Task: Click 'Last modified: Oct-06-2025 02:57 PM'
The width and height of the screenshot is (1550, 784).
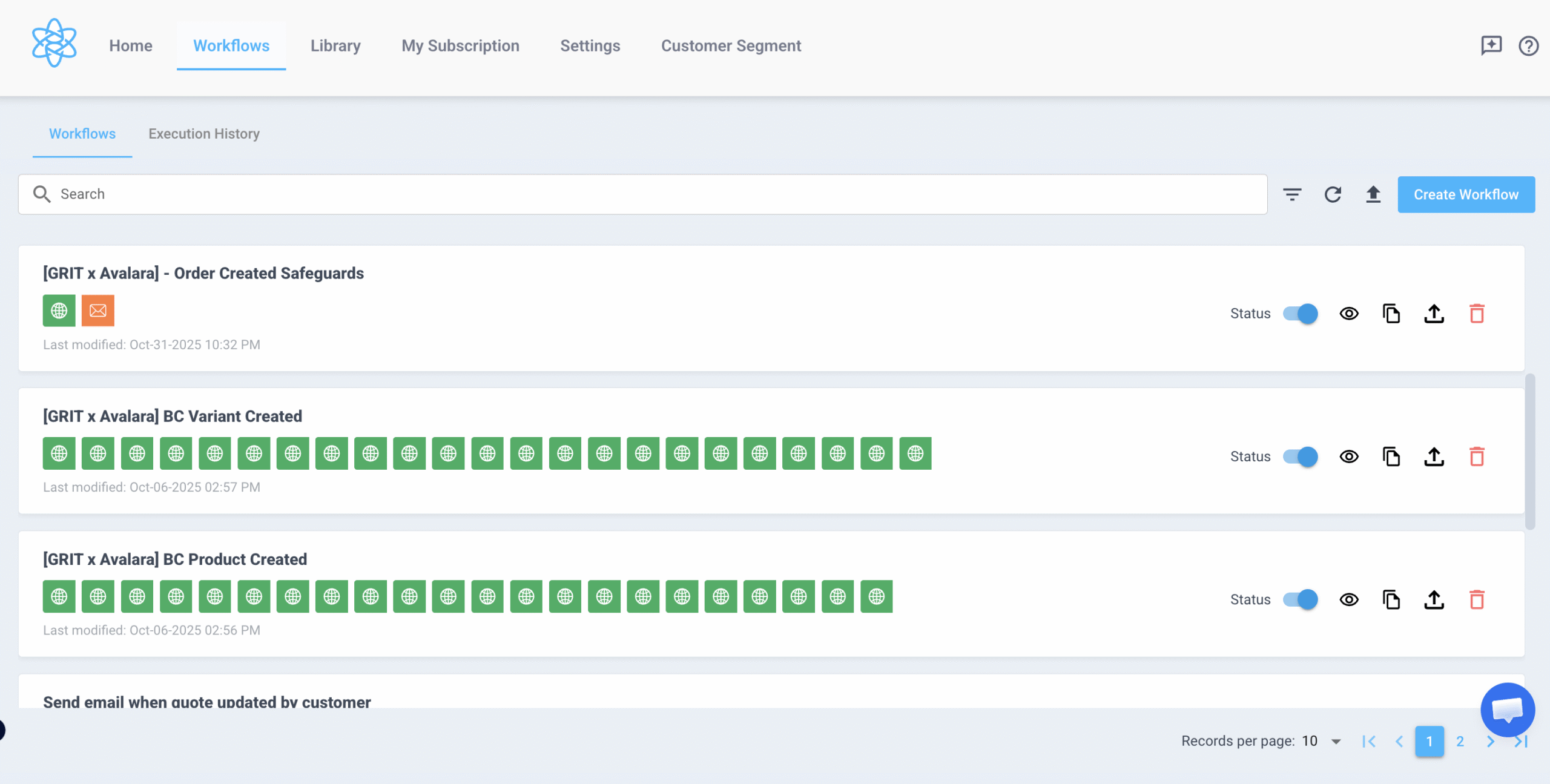Action: point(151,487)
